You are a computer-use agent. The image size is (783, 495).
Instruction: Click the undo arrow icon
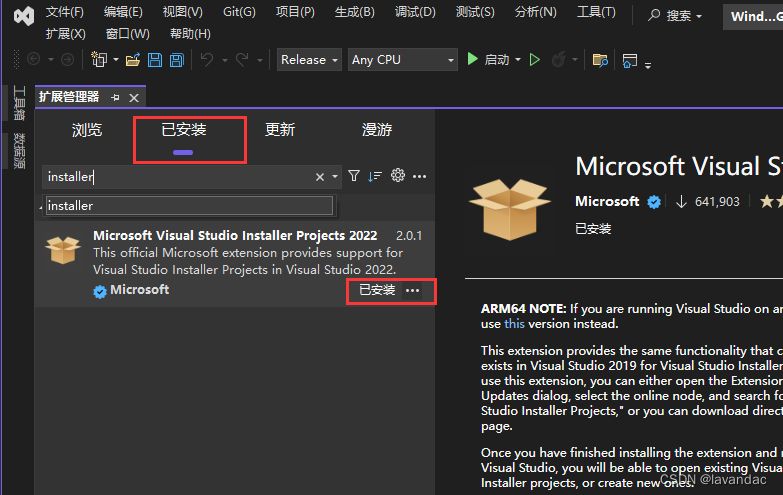(207, 60)
